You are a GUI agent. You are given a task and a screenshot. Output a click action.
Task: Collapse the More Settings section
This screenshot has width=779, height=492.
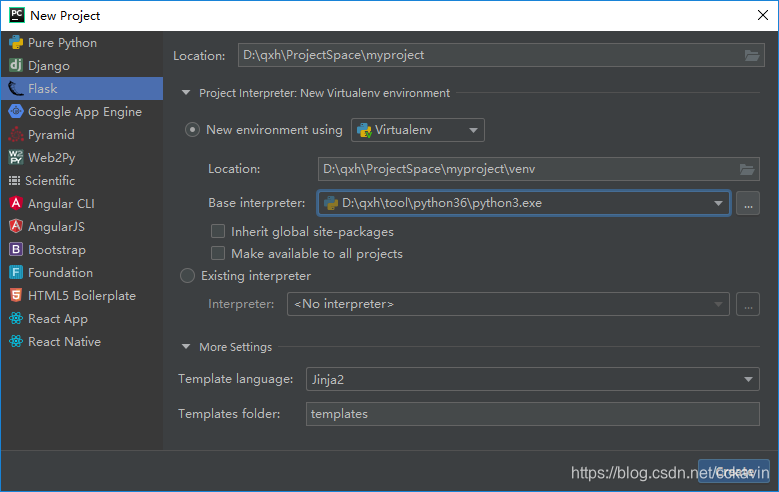[186, 346]
